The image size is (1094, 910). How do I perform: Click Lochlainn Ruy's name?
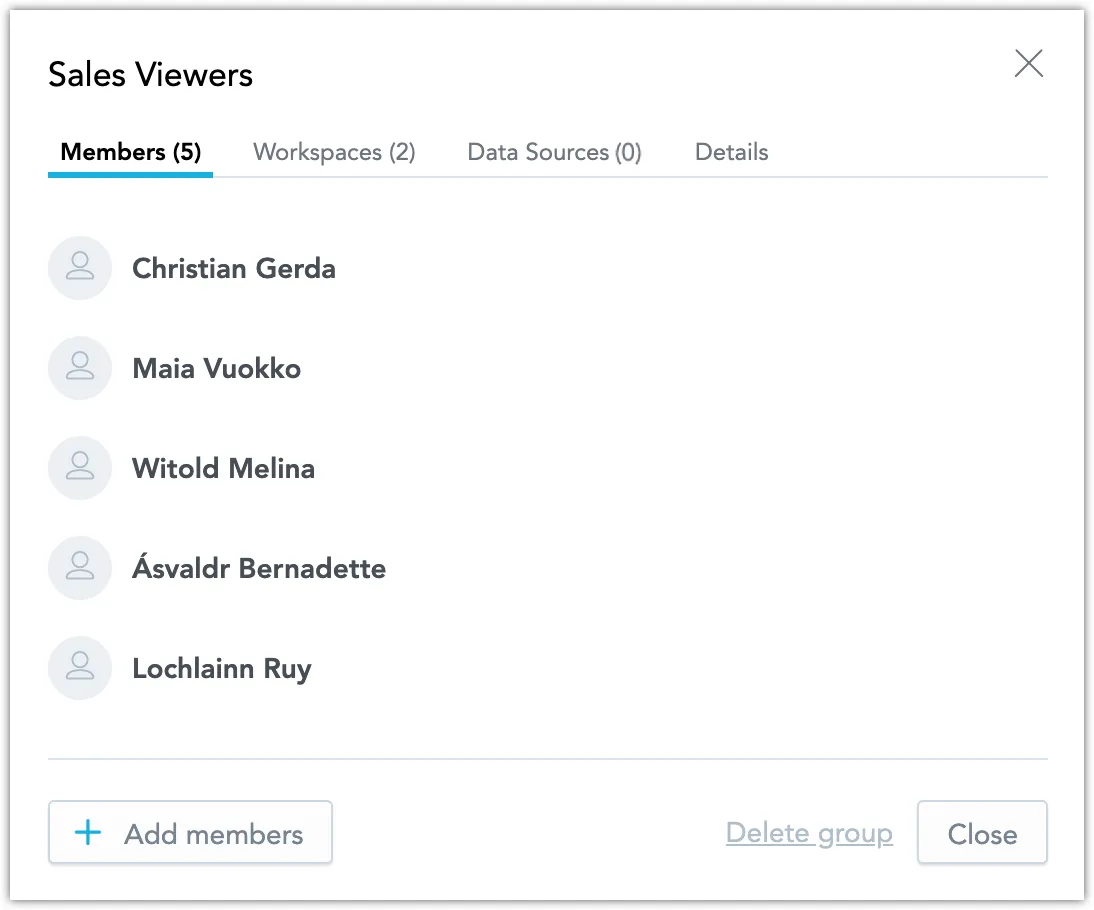click(x=222, y=668)
